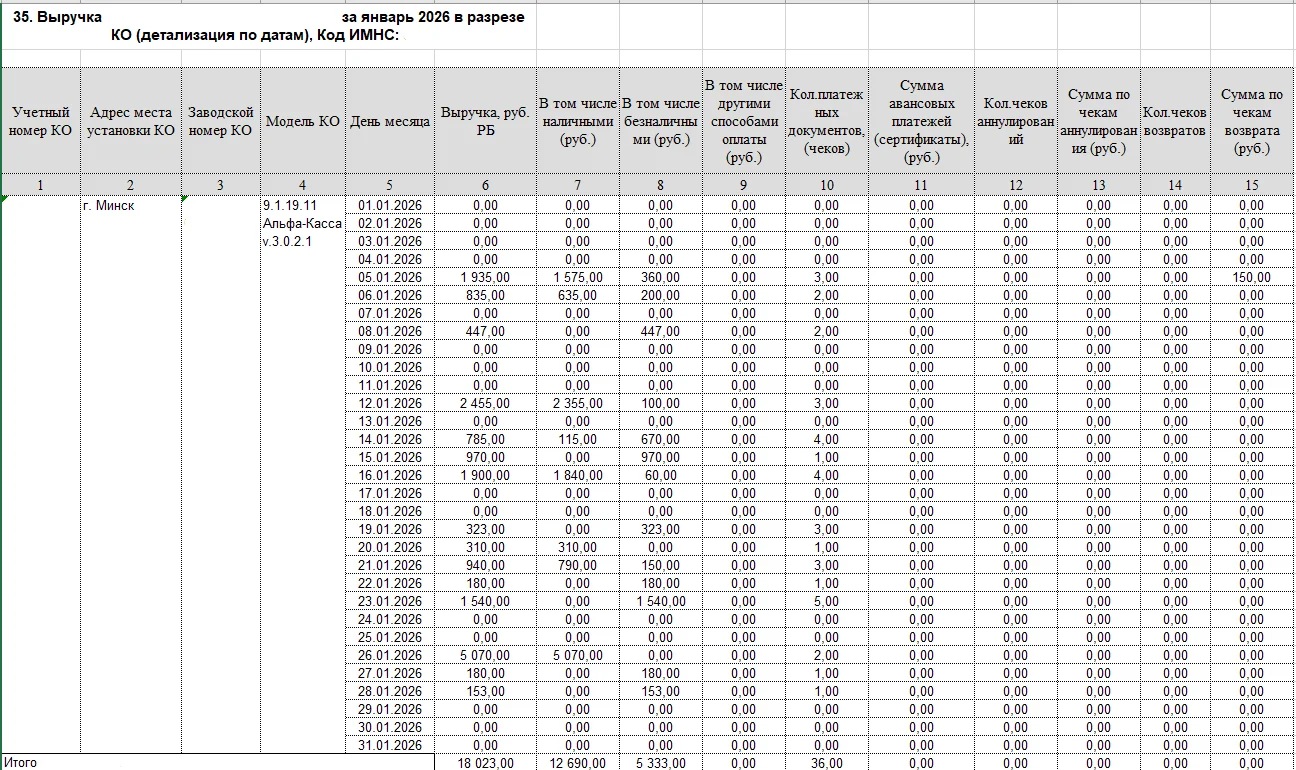Click the "Модель КО" header cell

point(303,121)
